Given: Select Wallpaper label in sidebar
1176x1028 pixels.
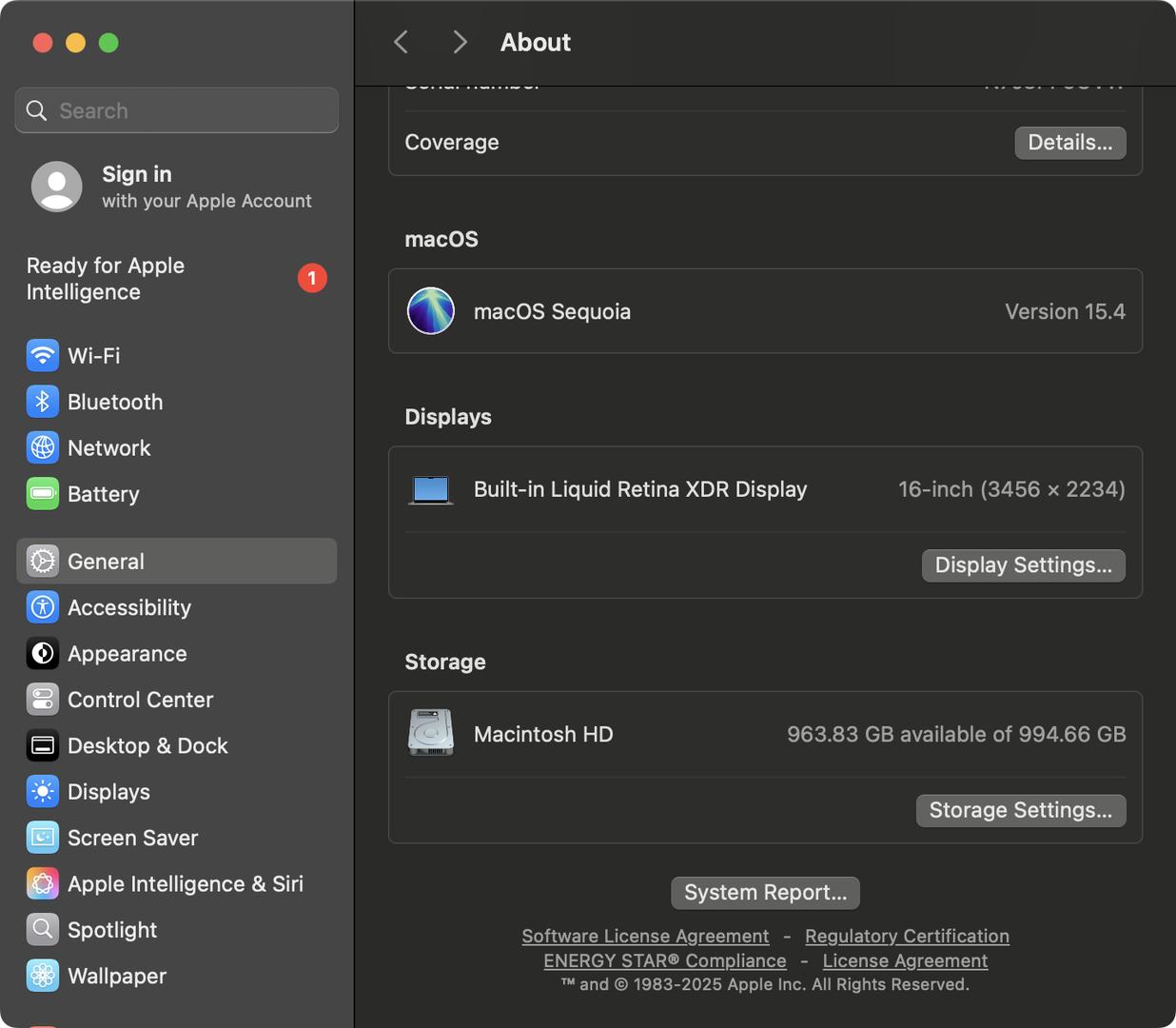Looking at the screenshot, I should pyautogui.click(x=117, y=976).
